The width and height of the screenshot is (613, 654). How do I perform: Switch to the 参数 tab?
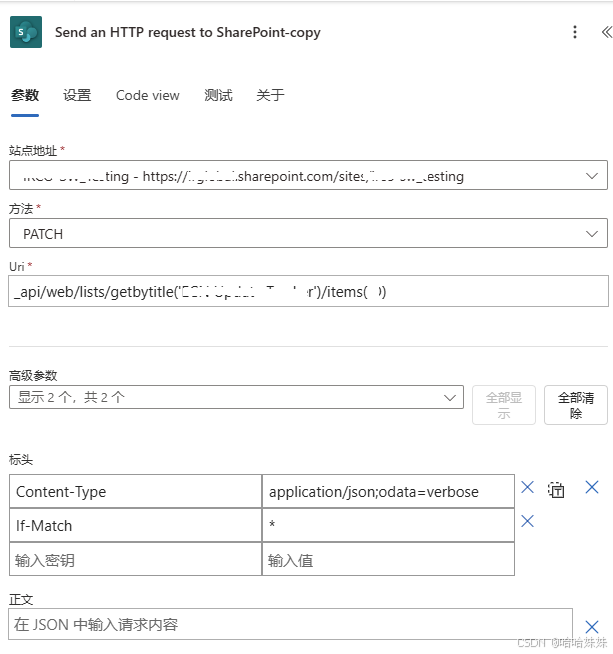pyautogui.click(x=25, y=95)
